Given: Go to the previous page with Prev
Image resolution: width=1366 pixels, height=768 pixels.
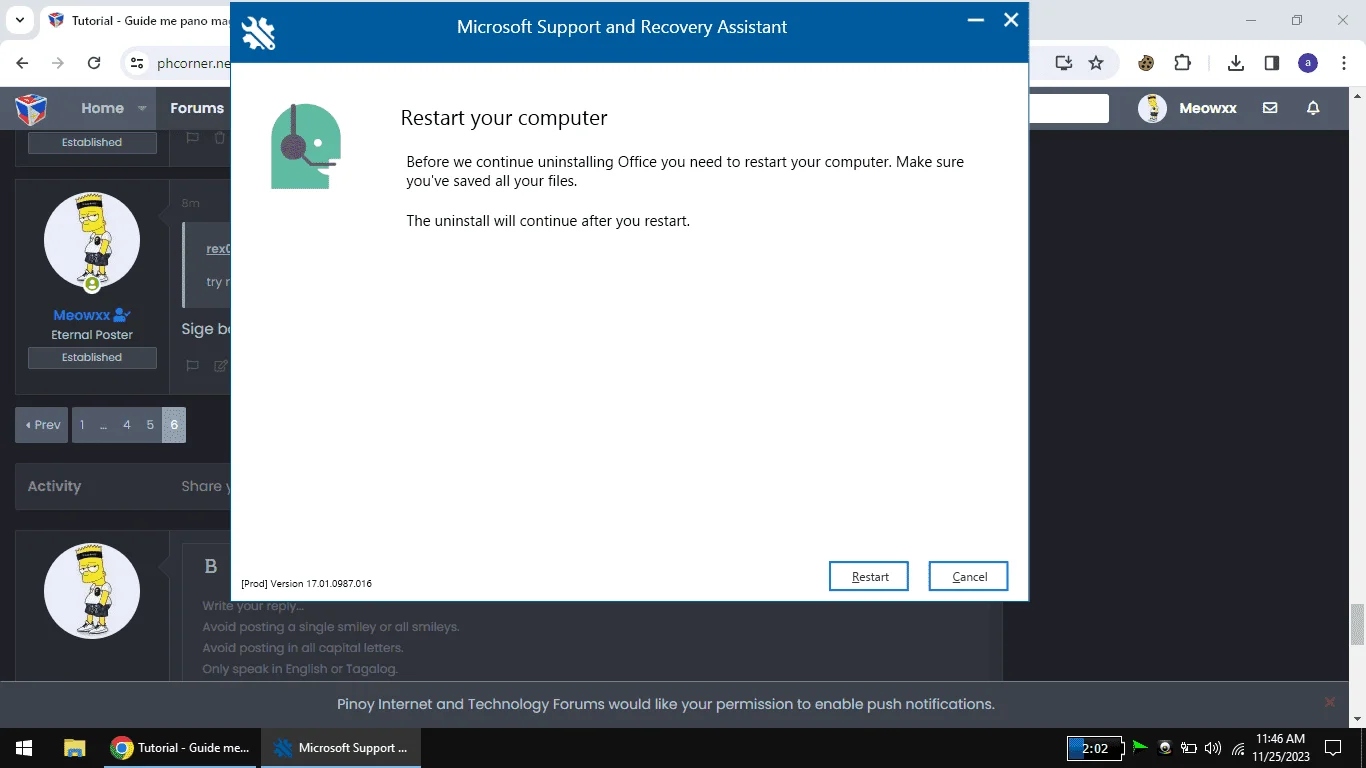Looking at the screenshot, I should tap(42, 425).
